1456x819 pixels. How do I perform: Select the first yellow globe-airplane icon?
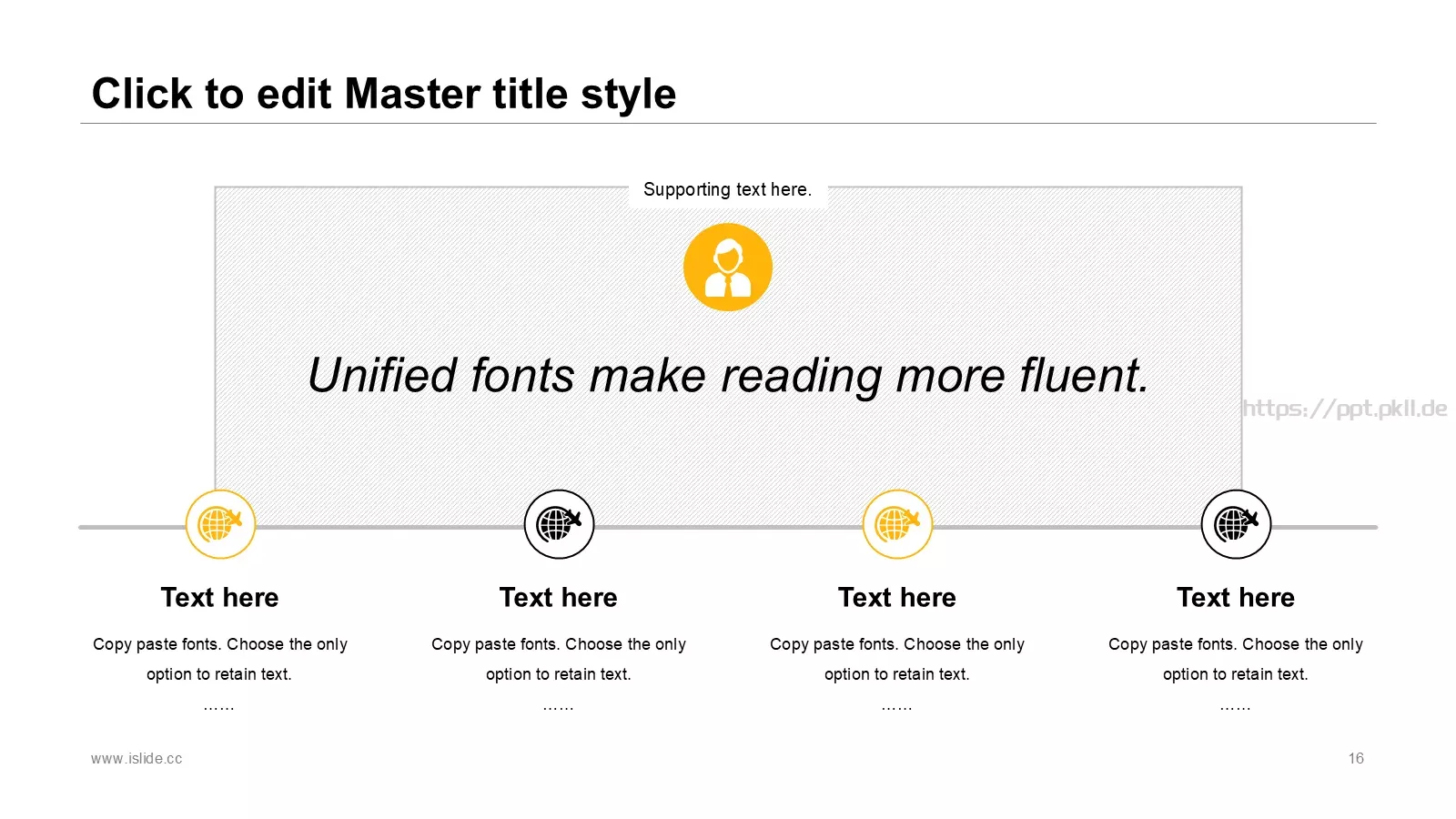pyautogui.click(x=220, y=524)
